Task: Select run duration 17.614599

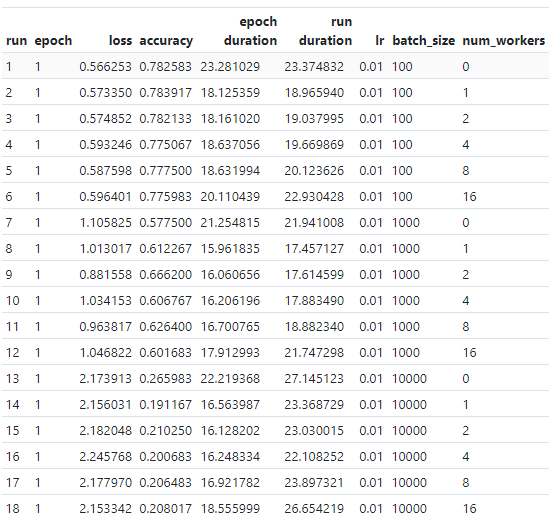Action: point(314,275)
